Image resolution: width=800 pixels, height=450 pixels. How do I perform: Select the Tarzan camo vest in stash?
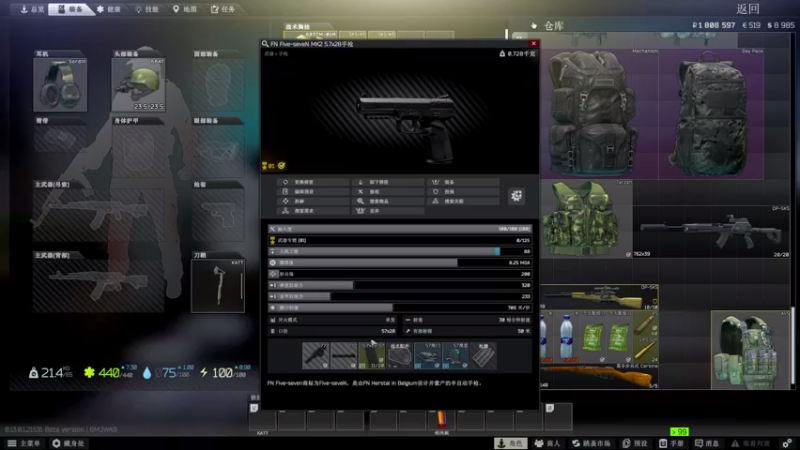[x=587, y=218]
